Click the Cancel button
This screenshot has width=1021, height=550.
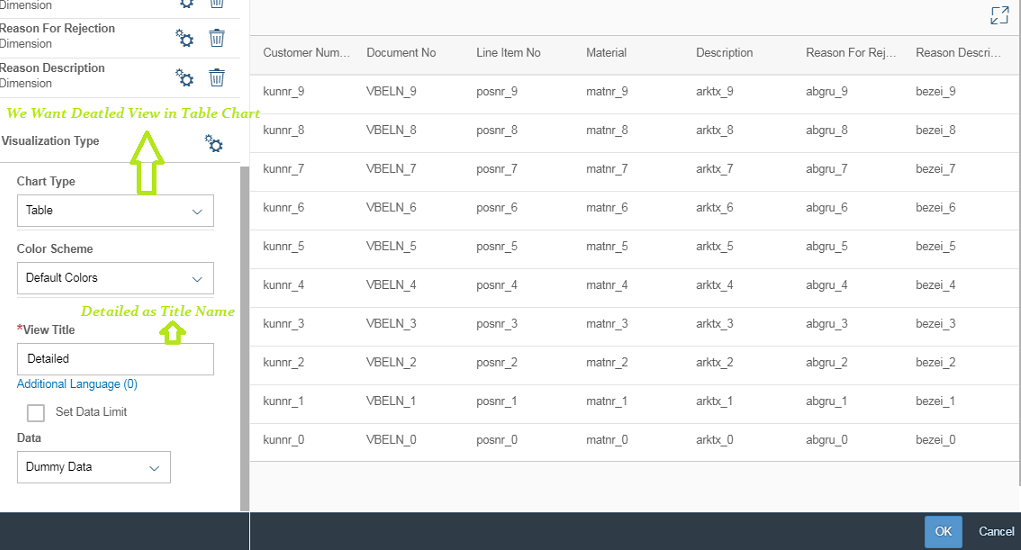click(x=996, y=532)
